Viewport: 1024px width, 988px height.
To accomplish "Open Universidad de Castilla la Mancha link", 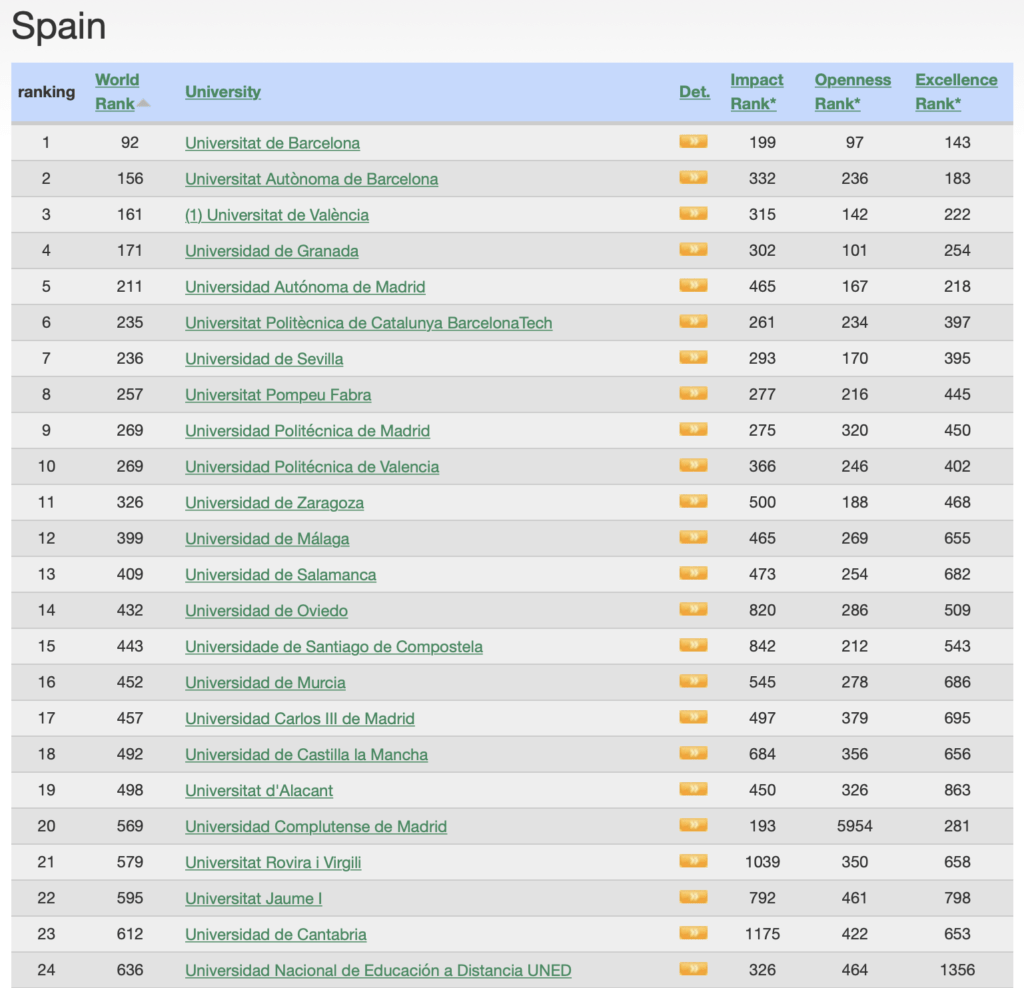I will [x=306, y=754].
